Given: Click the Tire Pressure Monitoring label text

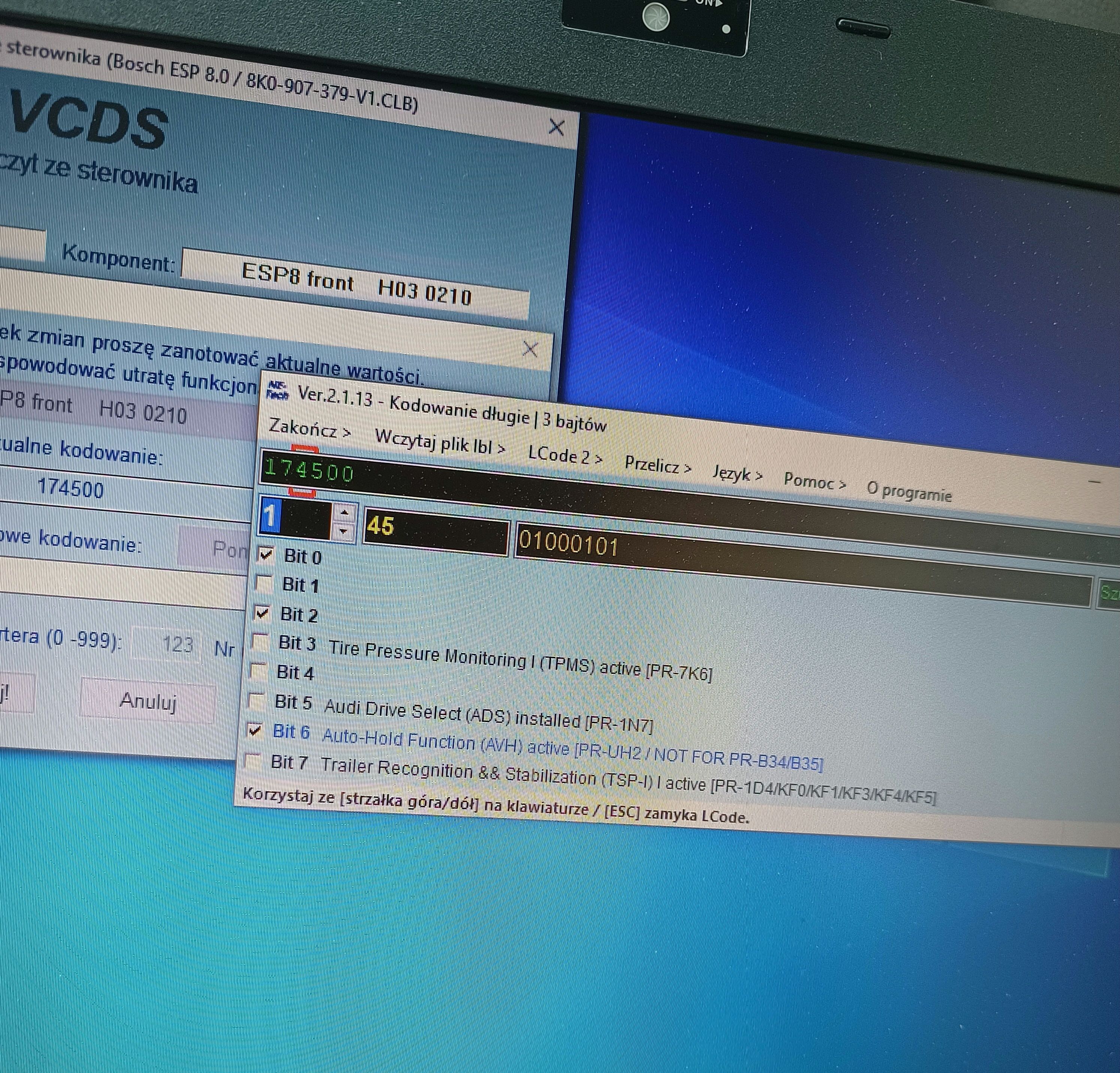Looking at the screenshot, I should (x=521, y=661).
